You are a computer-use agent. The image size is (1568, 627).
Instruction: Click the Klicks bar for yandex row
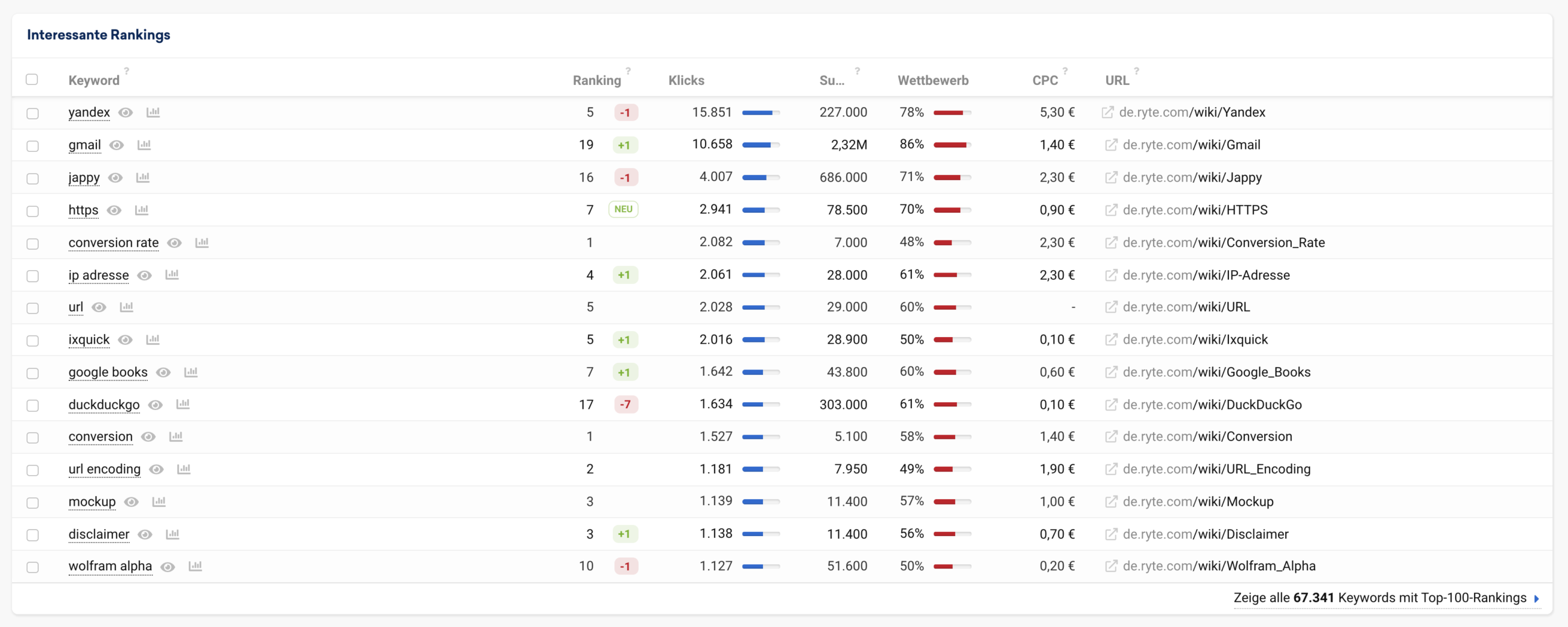(761, 113)
